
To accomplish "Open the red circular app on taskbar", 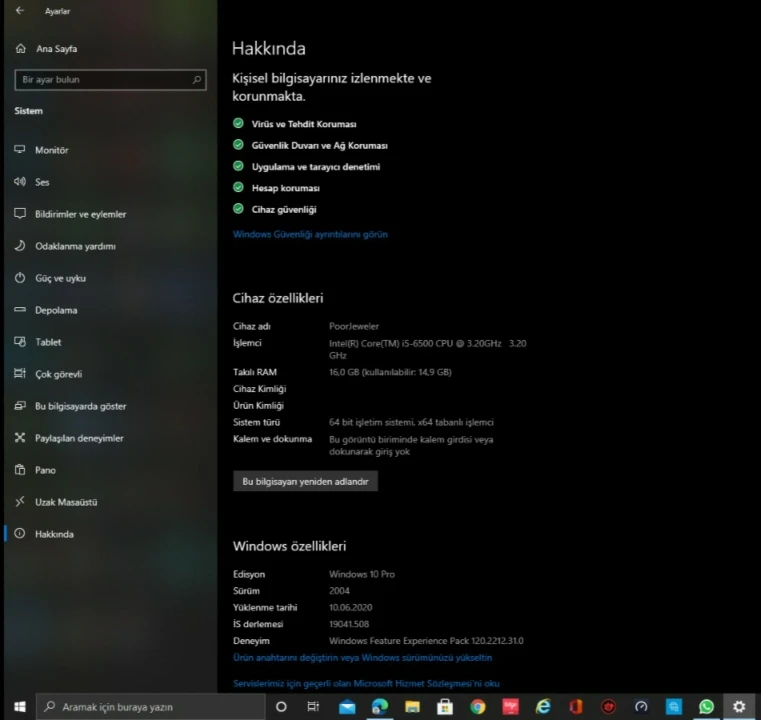I will point(608,707).
